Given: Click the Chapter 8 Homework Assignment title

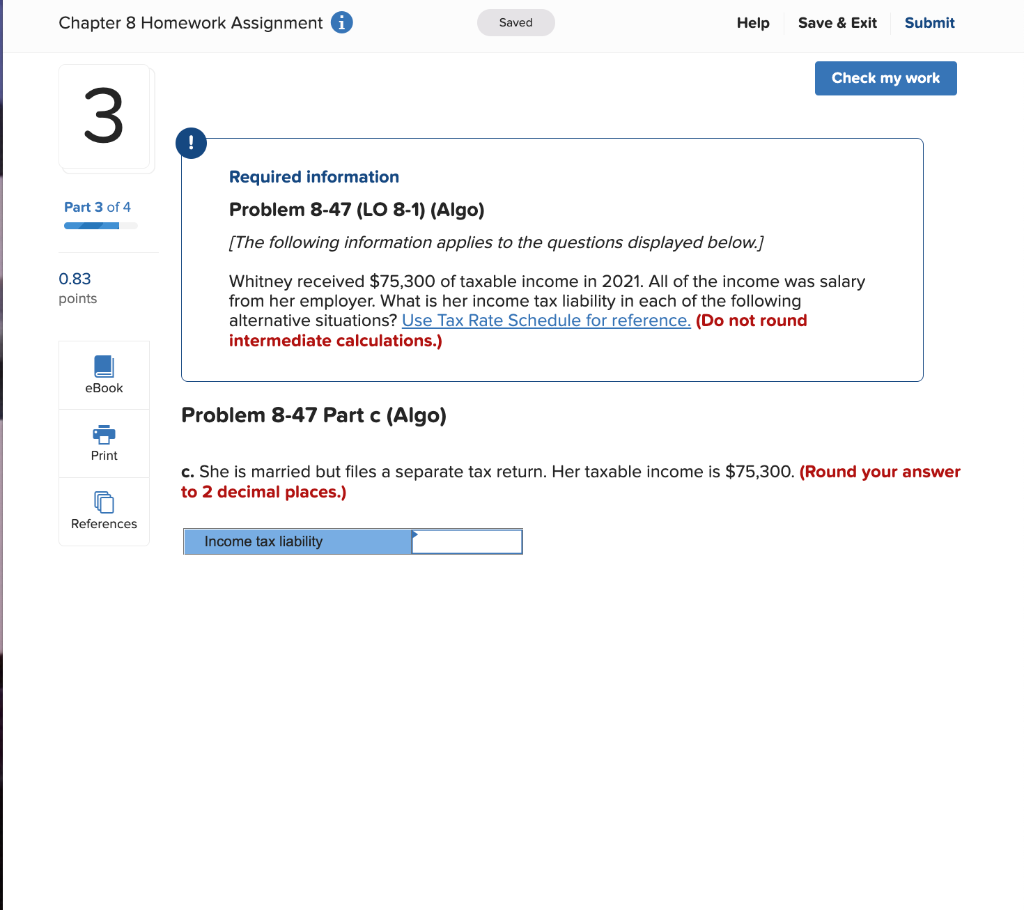Looking at the screenshot, I should [x=191, y=23].
